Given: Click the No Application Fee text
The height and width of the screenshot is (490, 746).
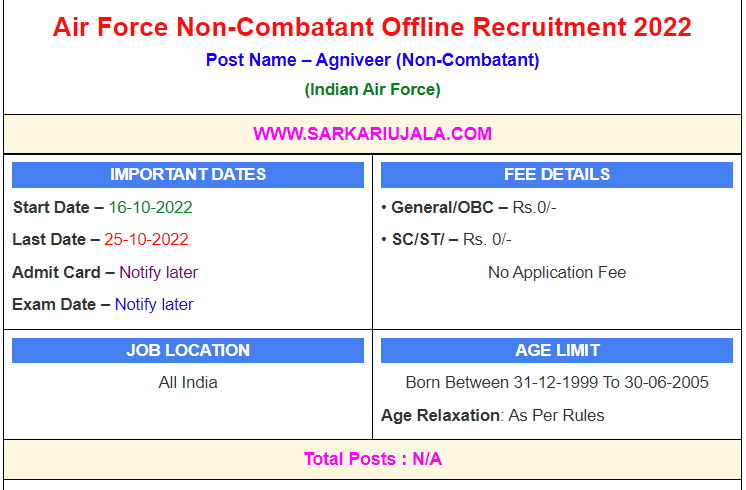Looking at the screenshot, I should 556,272.
